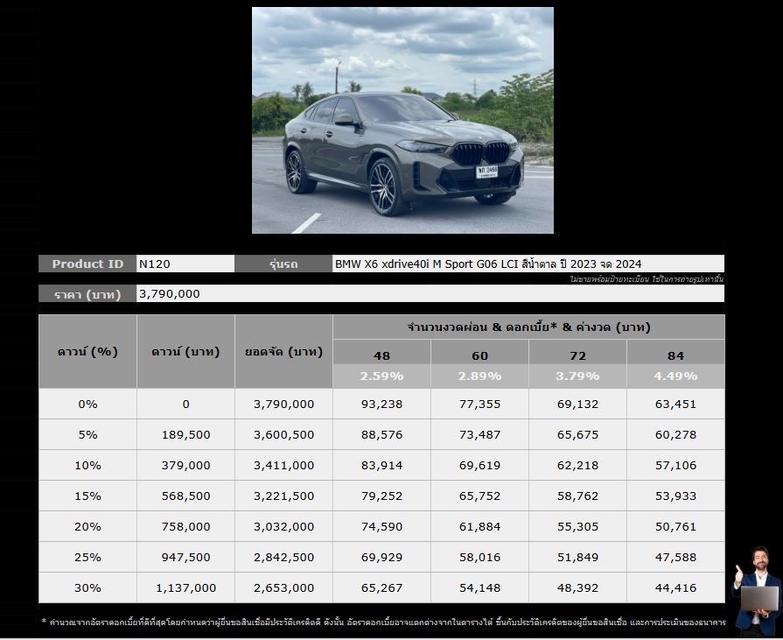Select the 48-month installment column header
Viewport: 783px width, 640px height.
click(382, 355)
